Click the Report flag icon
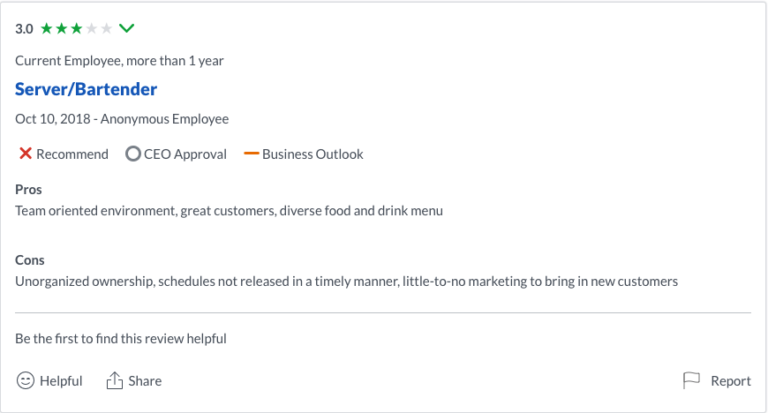The height and width of the screenshot is (413, 768). [x=691, y=381]
